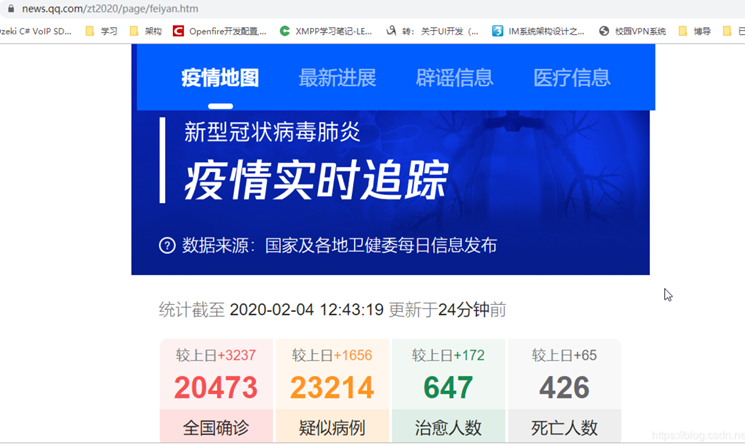745x446 pixels.
Task: Open the 博导 bookmark folder
Action: pos(695,31)
